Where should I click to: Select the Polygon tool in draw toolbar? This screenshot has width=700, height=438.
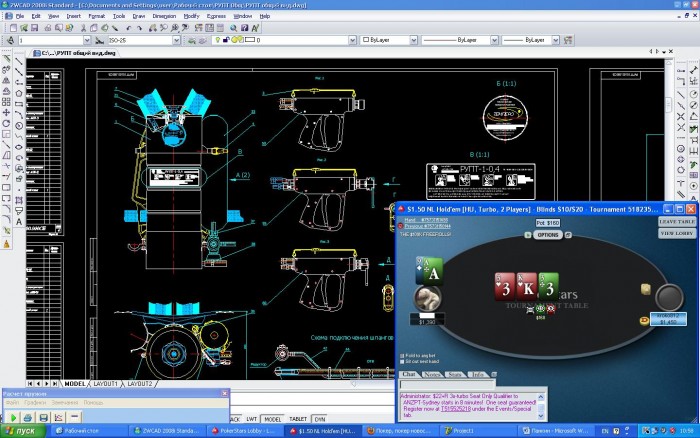[x=19, y=93]
